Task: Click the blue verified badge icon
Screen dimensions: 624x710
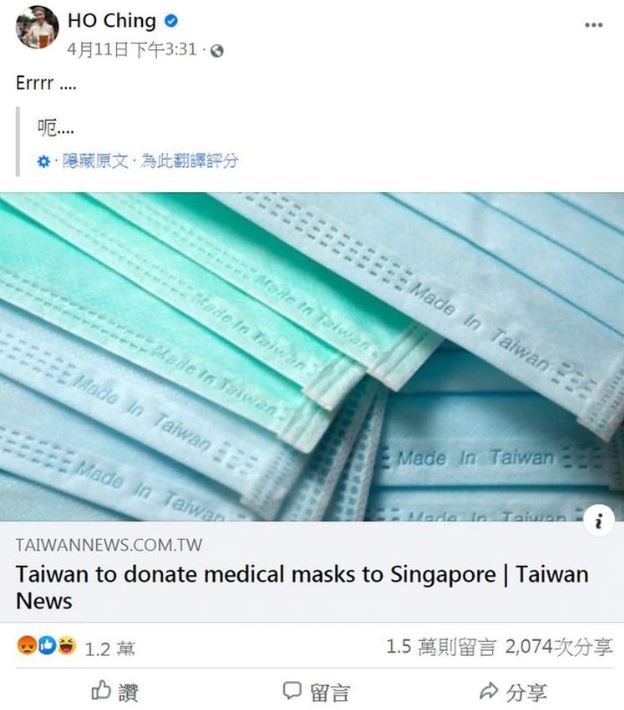Action: pos(171,21)
